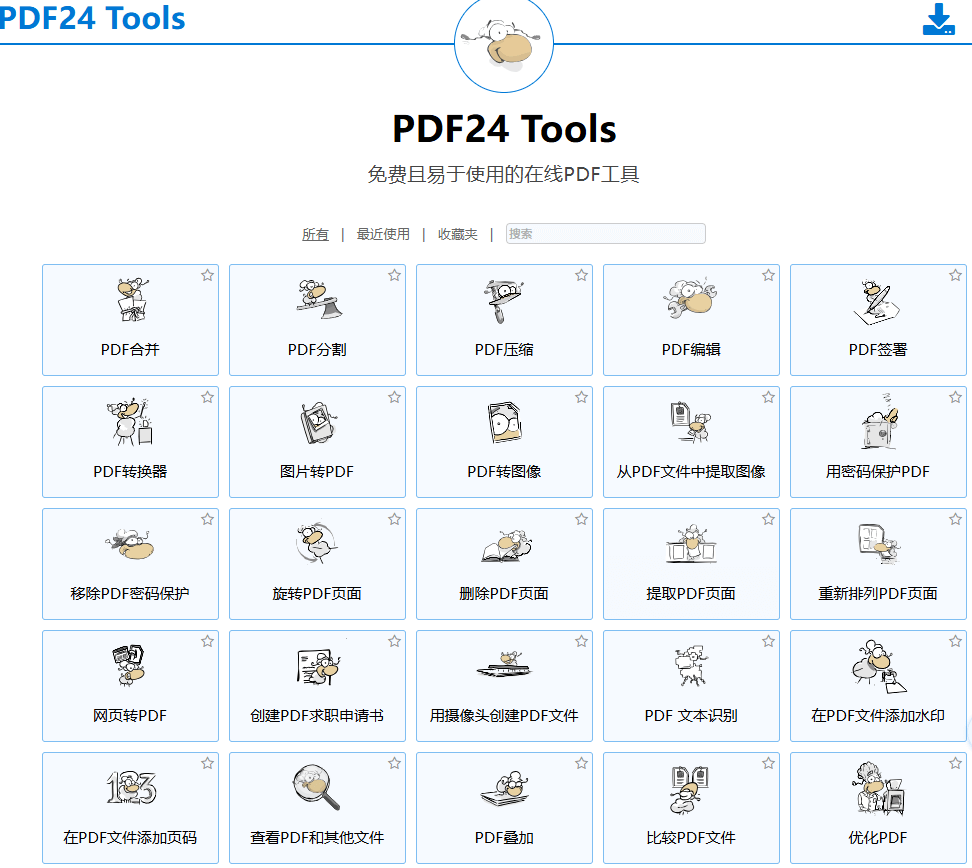The image size is (972, 868).
Task: Choose the 图片转PDF tool icon
Action: tap(318, 423)
